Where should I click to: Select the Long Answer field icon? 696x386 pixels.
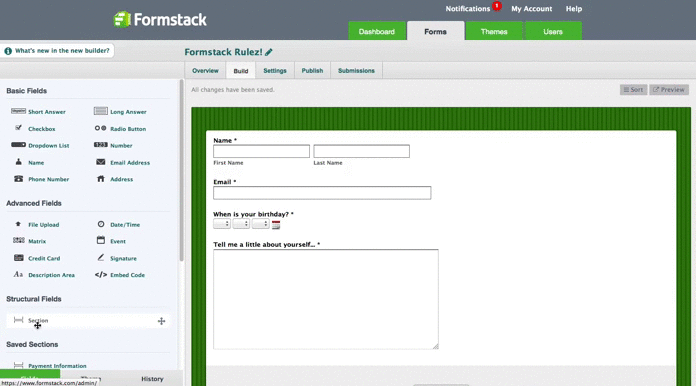[101, 111]
